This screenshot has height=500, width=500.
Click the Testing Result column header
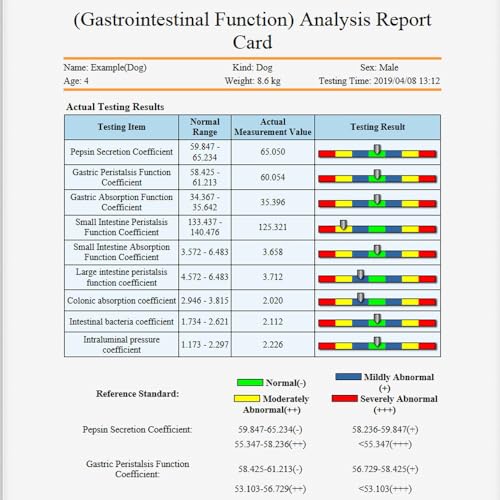click(377, 127)
